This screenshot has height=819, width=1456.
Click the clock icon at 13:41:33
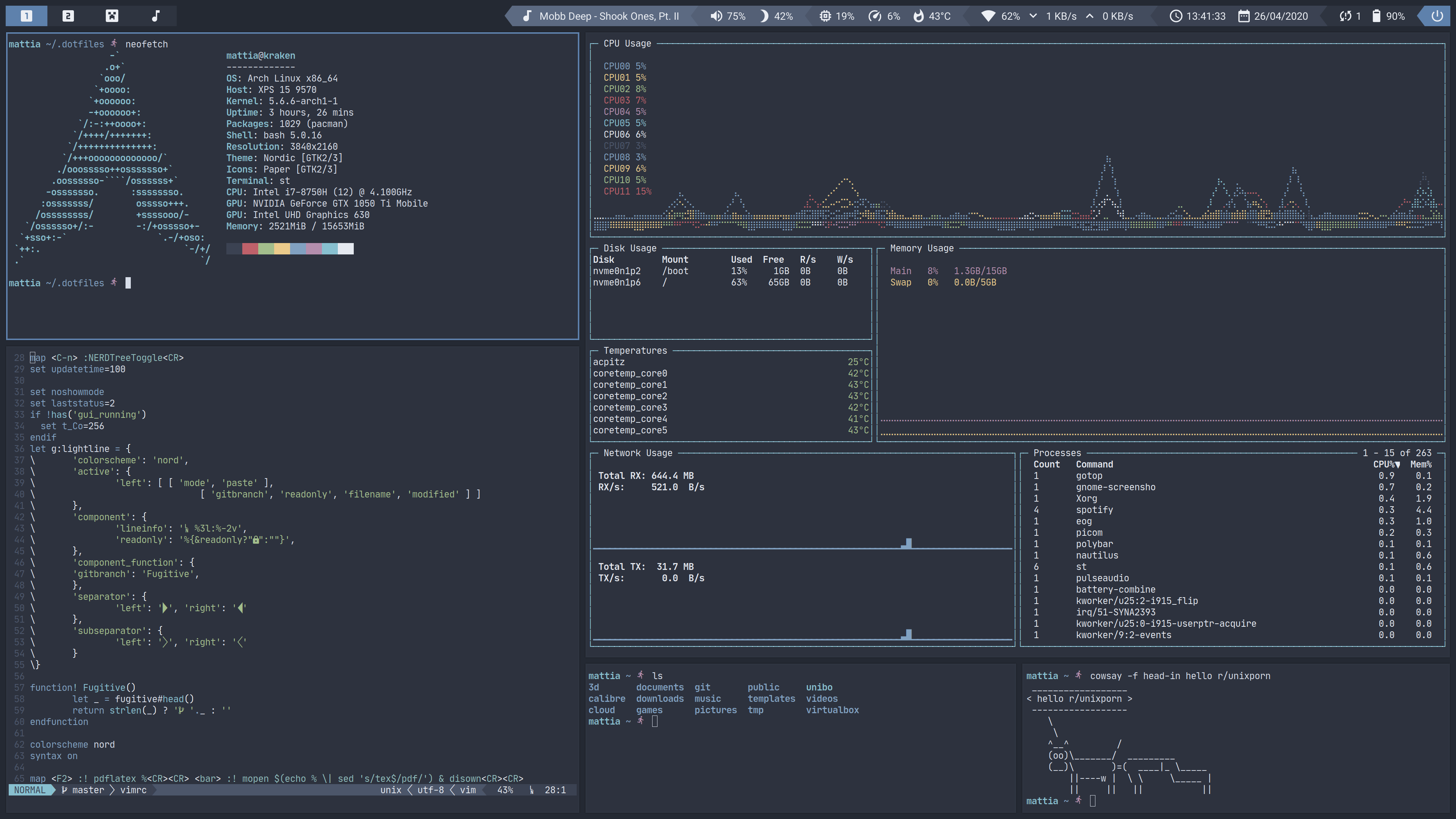[1176, 16]
